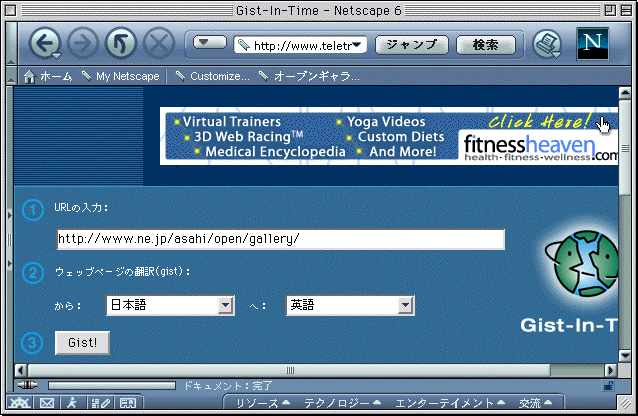Click the ジャンプ (Go) button
The width and height of the screenshot is (638, 416).
[x=411, y=45]
